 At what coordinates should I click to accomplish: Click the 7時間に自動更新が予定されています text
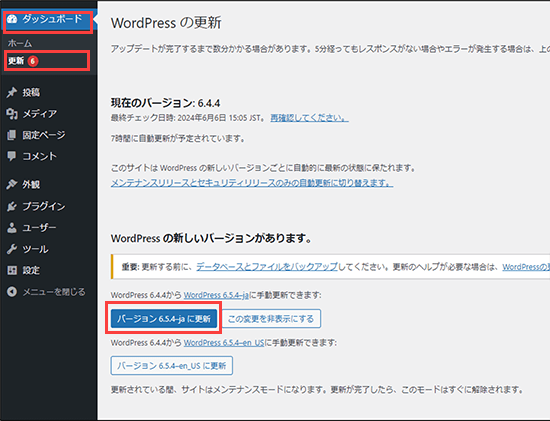pos(178,139)
